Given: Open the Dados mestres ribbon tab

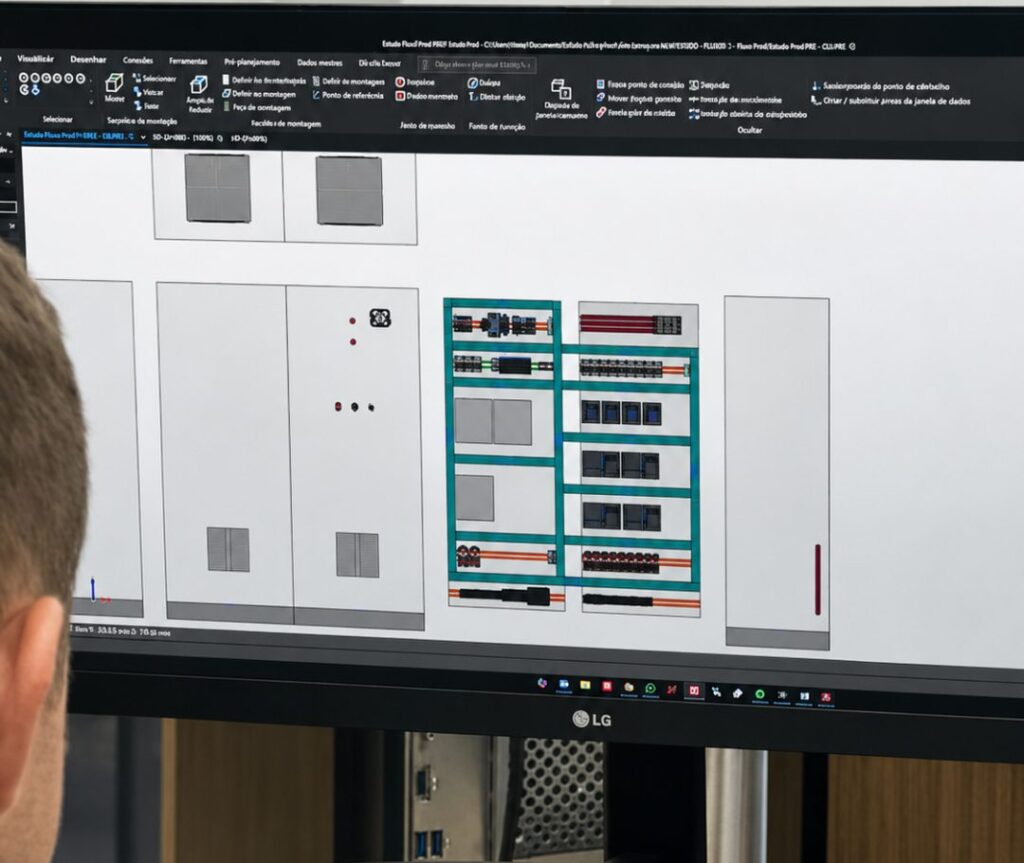Looking at the screenshot, I should 319,63.
